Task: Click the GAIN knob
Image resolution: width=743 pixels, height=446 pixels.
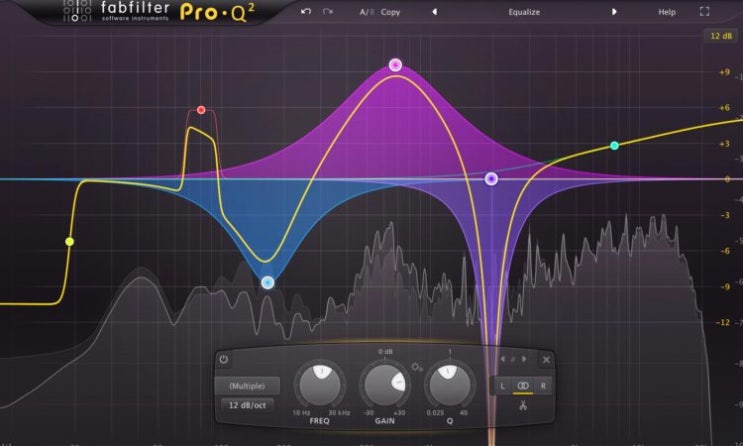Action: (x=385, y=385)
